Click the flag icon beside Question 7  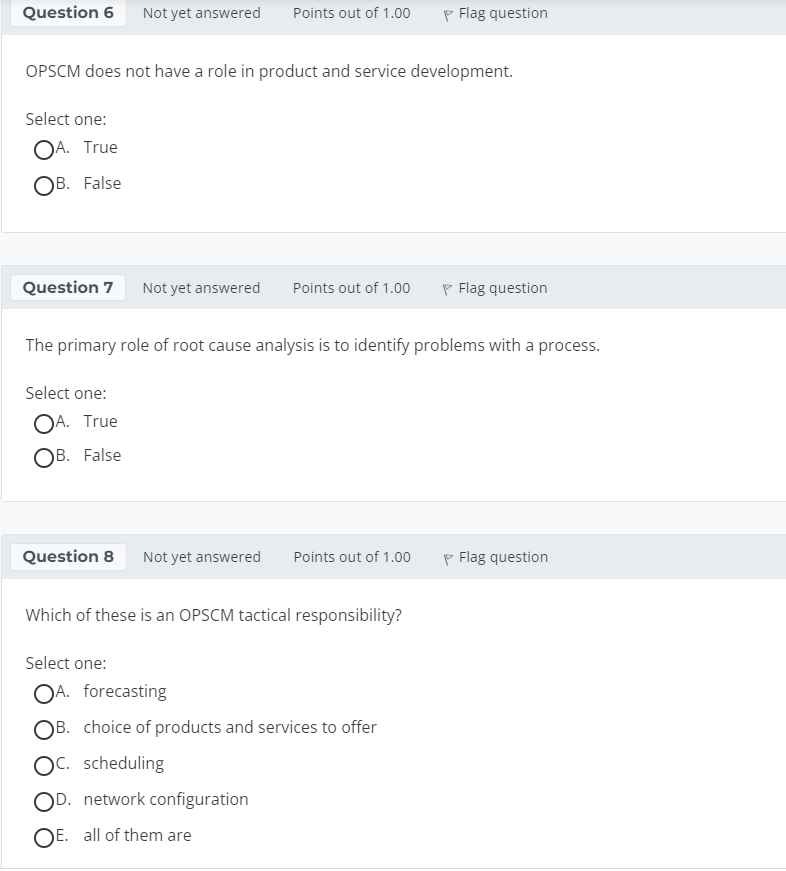pyautogui.click(x=449, y=287)
